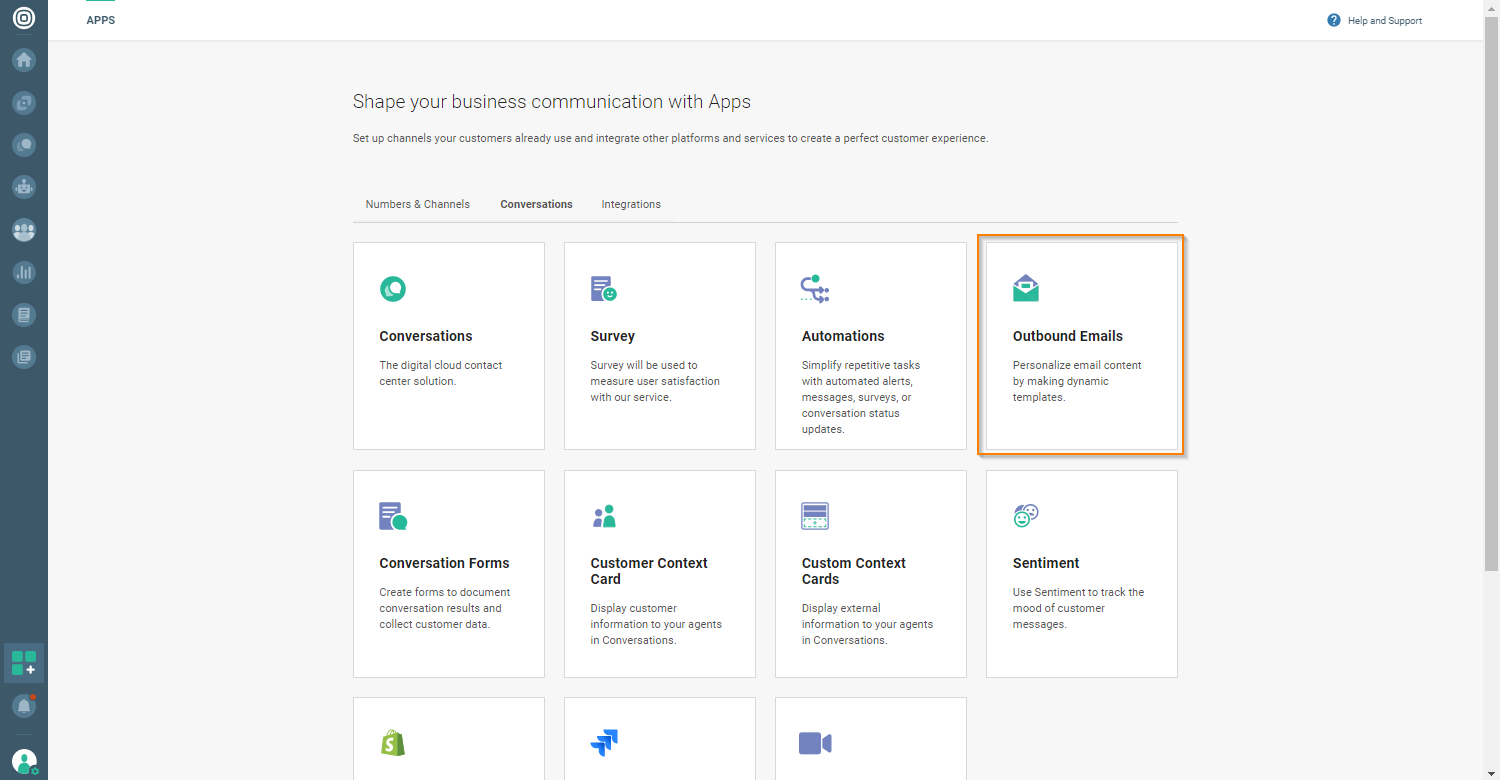Screen dimensions: 1500x780
Task: Click the video camera app icon
Action: [x=815, y=743]
